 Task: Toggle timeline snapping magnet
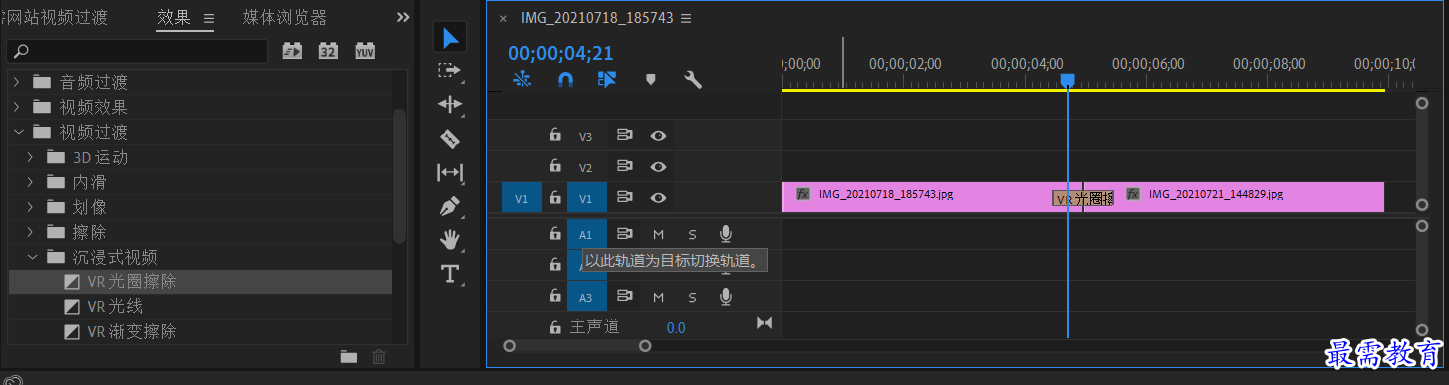pos(565,80)
